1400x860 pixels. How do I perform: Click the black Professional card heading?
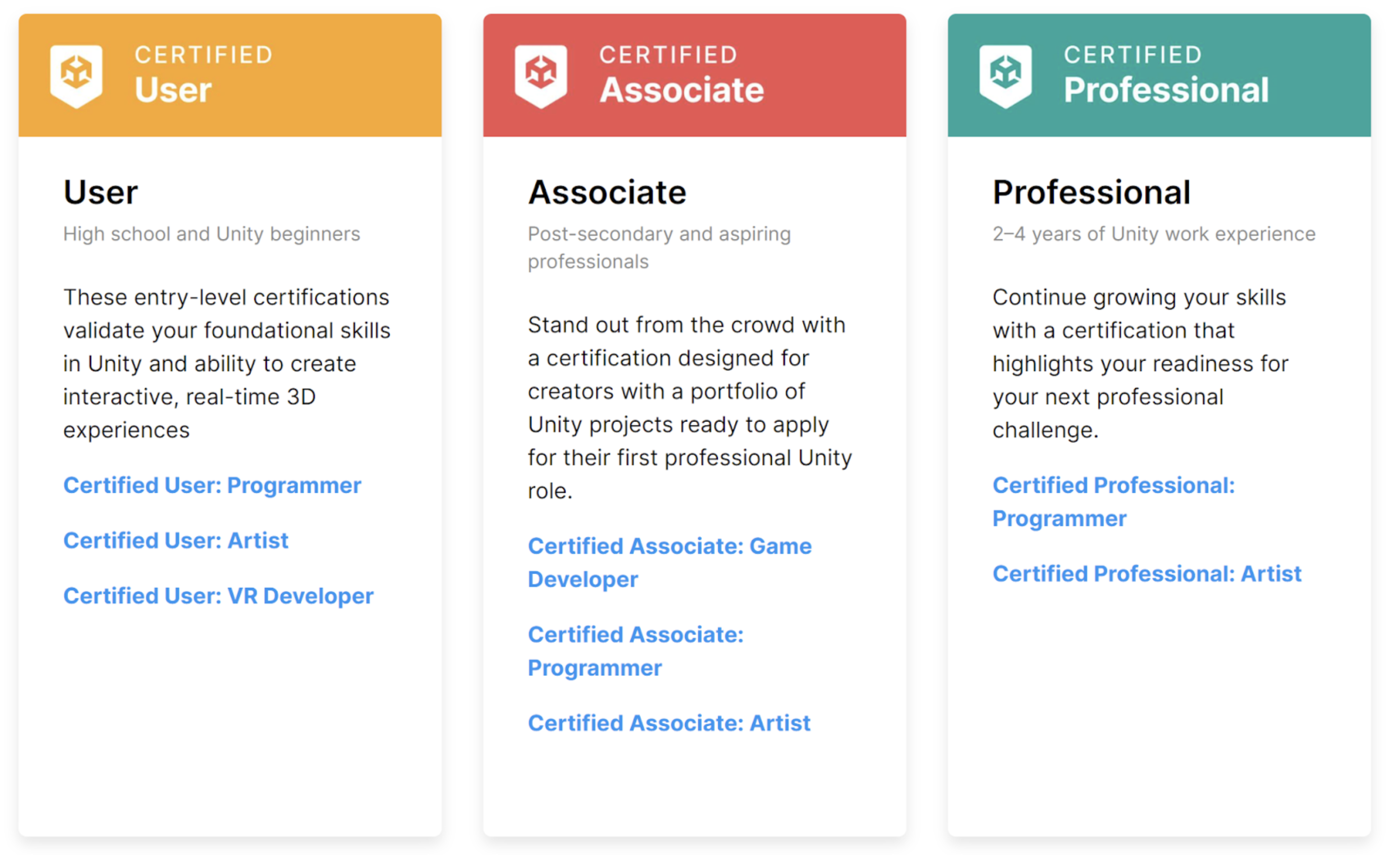[1091, 192]
